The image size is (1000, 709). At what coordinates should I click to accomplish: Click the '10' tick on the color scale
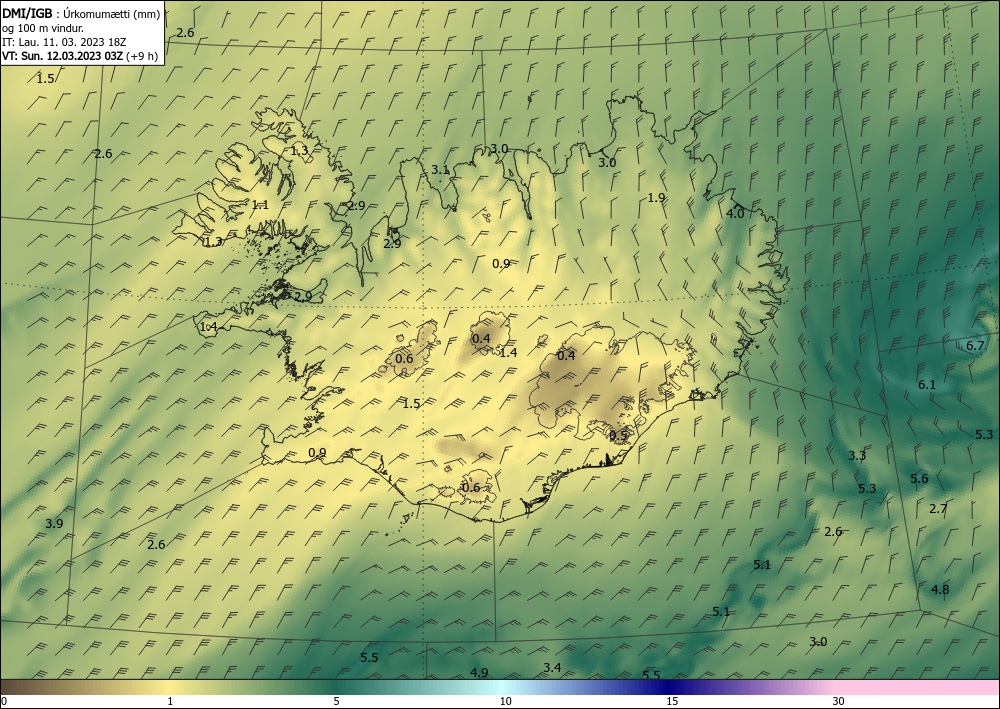tap(506, 701)
